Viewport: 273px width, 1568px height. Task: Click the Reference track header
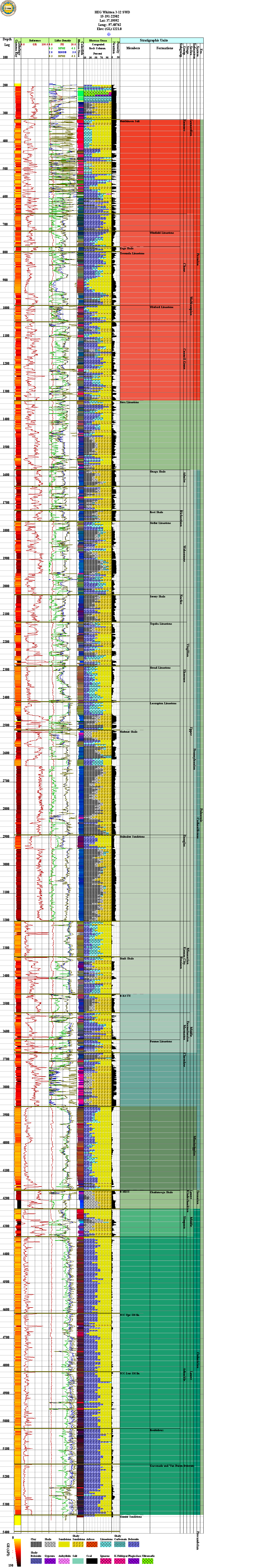[x=35, y=40]
